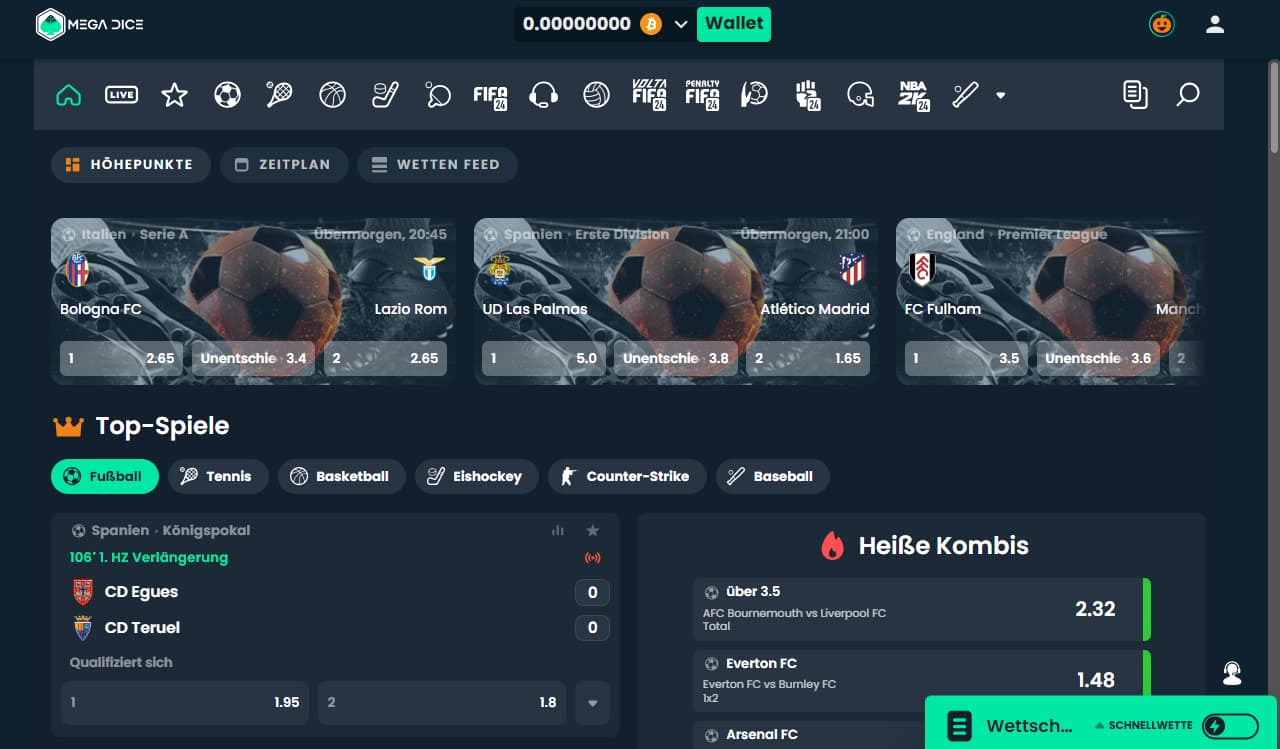This screenshot has height=749, width=1280.
Task: Open the headset esports icon
Action: point(543,95)
